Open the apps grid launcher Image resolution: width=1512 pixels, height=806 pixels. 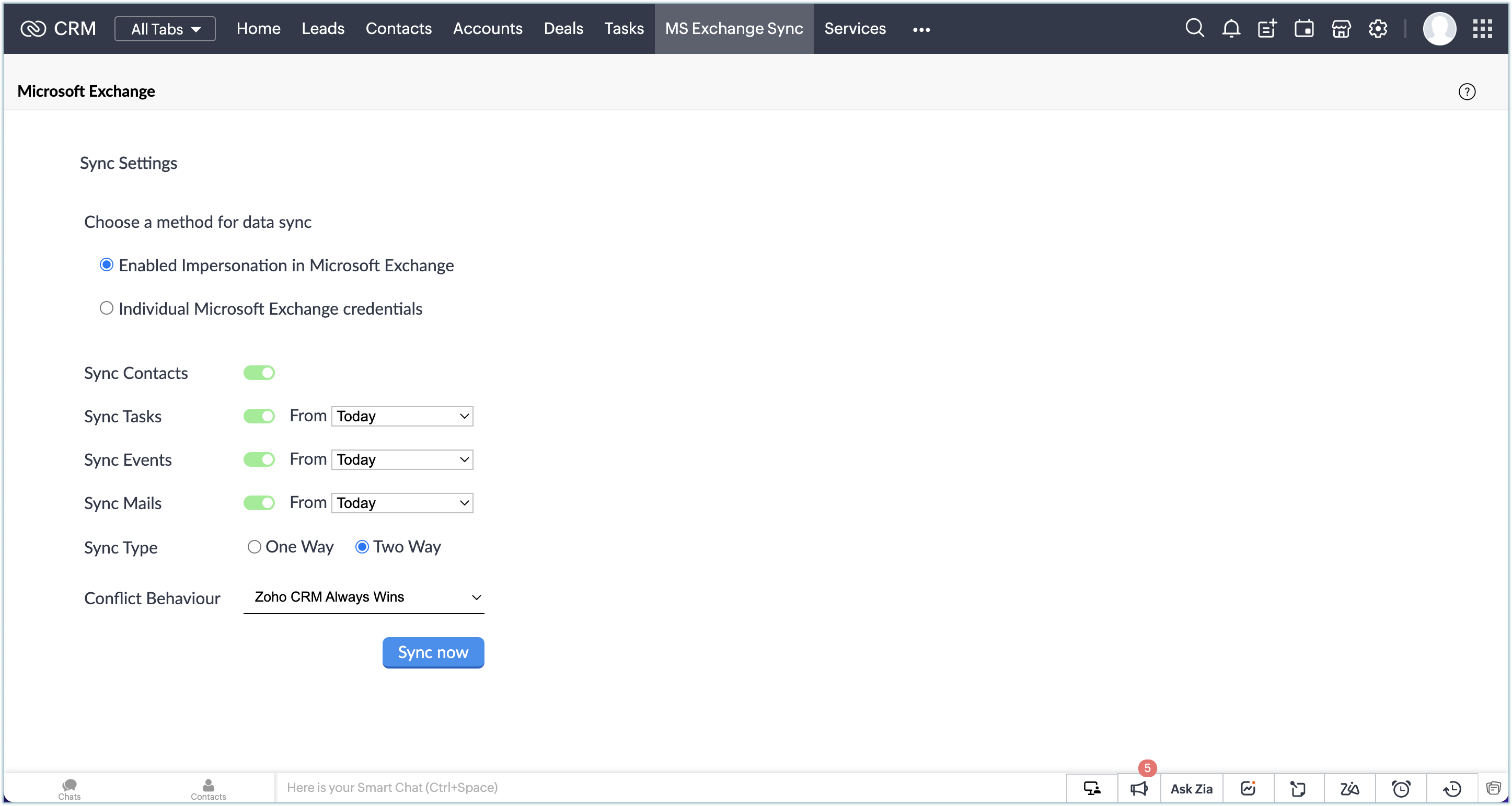(1482, 28)
